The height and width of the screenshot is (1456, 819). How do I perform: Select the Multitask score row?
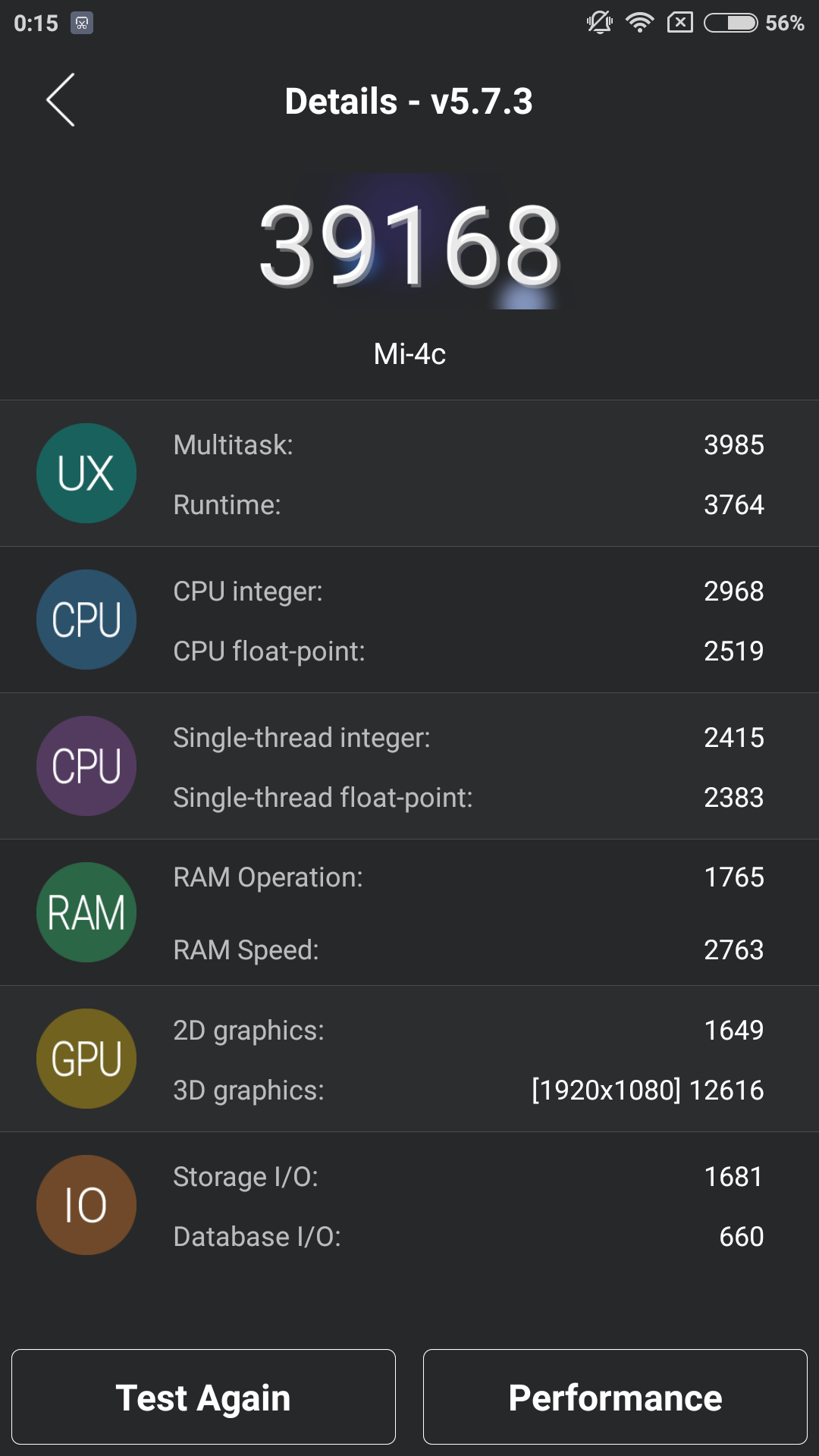click(468, 445)
